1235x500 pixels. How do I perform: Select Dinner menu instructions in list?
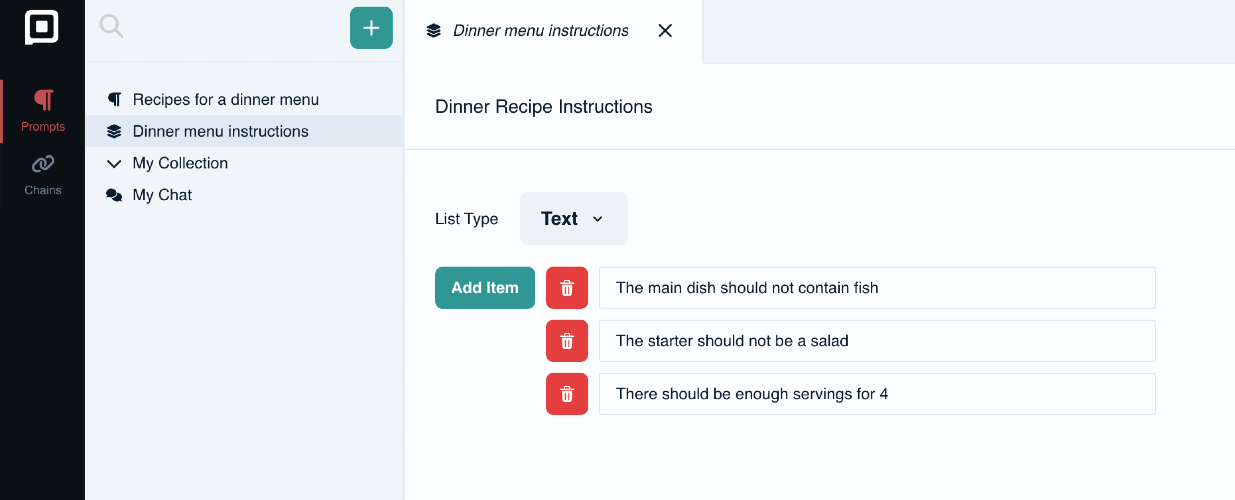(244, 131)
